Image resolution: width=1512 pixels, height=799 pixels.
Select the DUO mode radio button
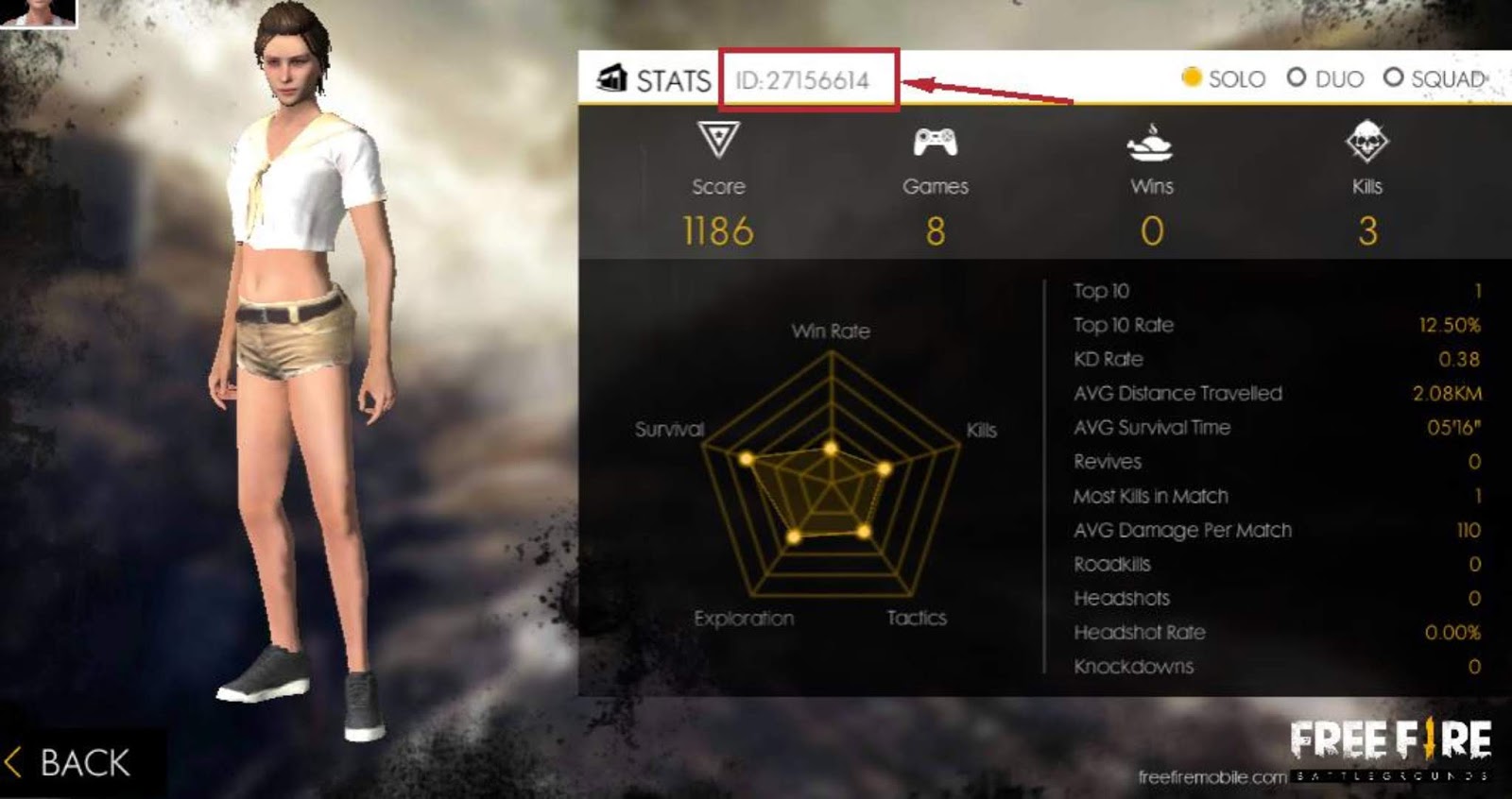[x=1297, y=77]
